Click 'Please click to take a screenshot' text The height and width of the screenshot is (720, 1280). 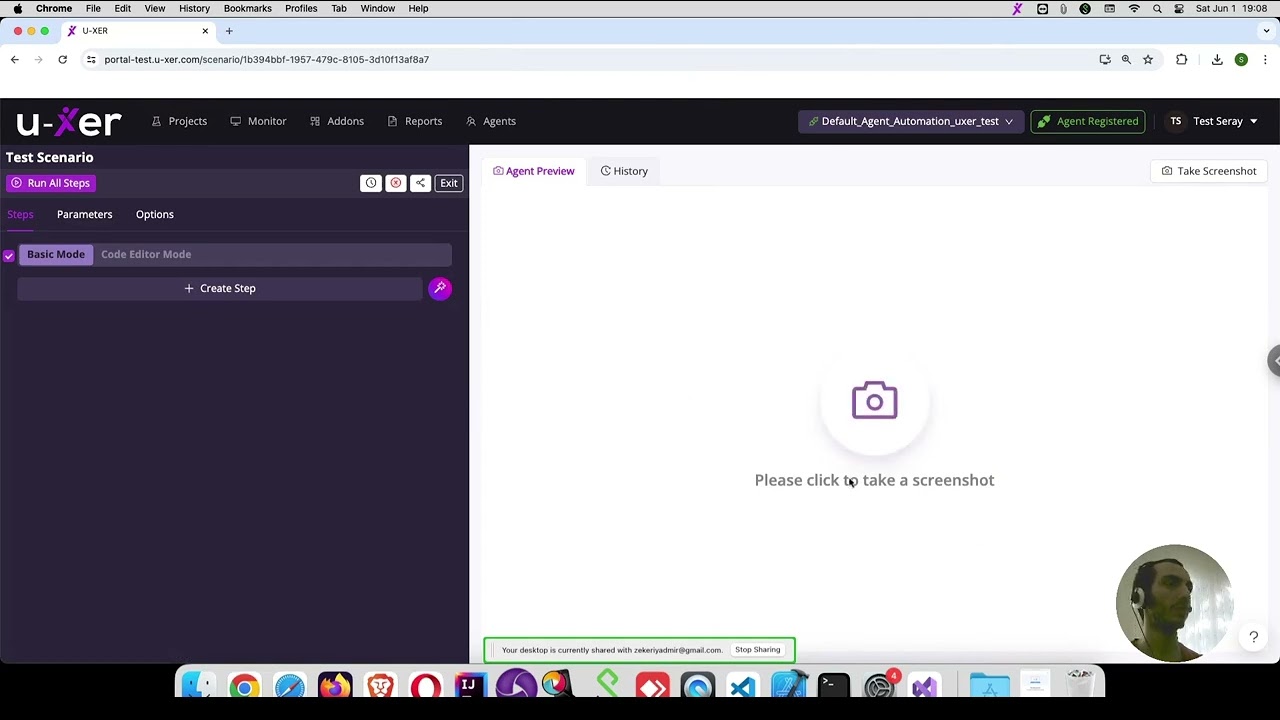pyautogui.click(x=874, y=480)
